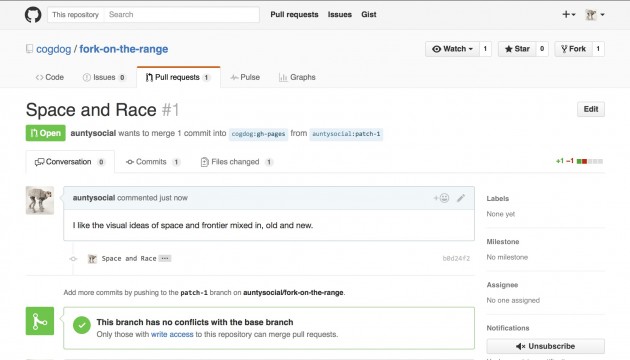
Task: Star this repository
Action: tap(517, 49)
